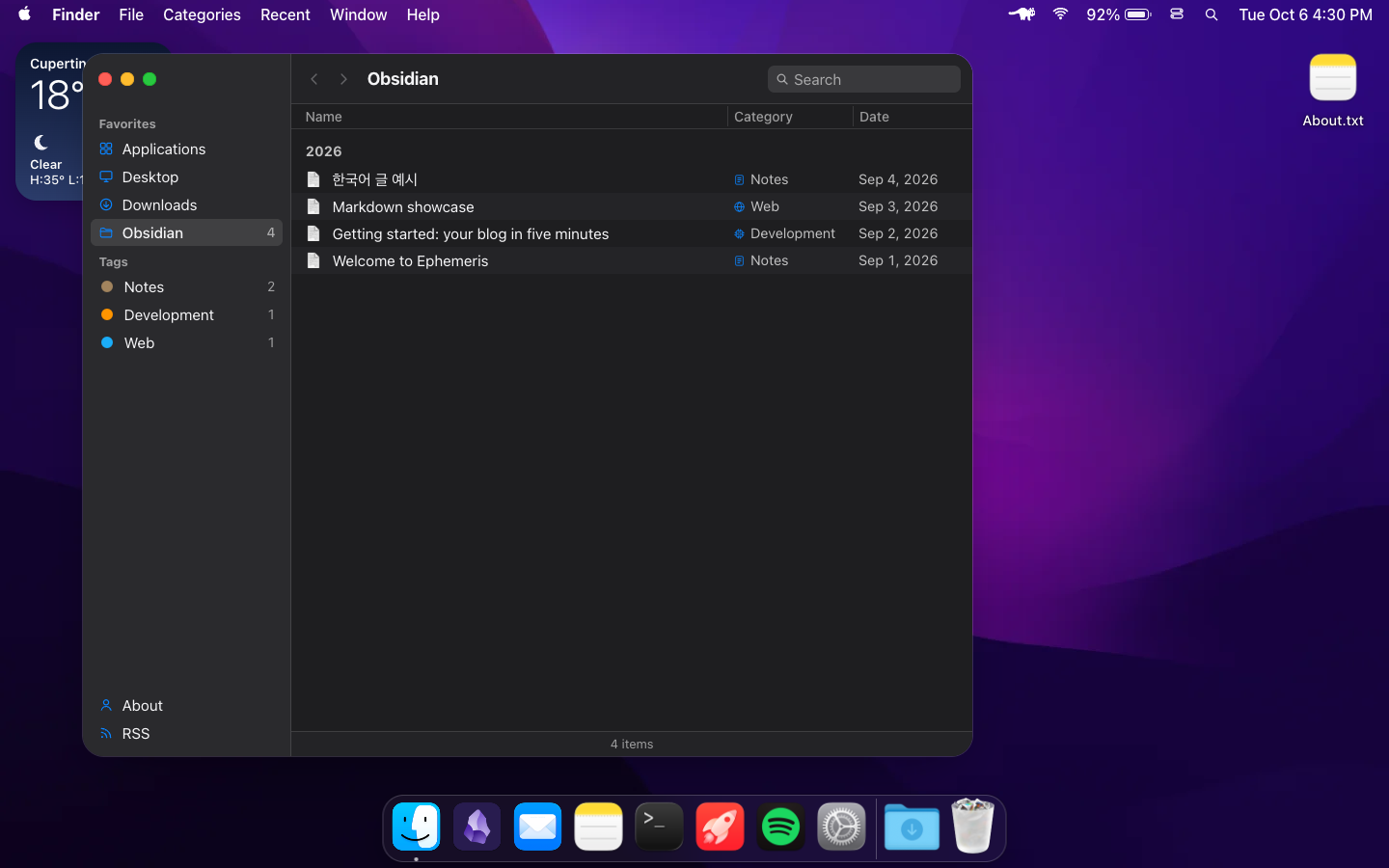Click the Search field
The image size is (1389, 868).
pyautogui.click(x=863, y=79)
